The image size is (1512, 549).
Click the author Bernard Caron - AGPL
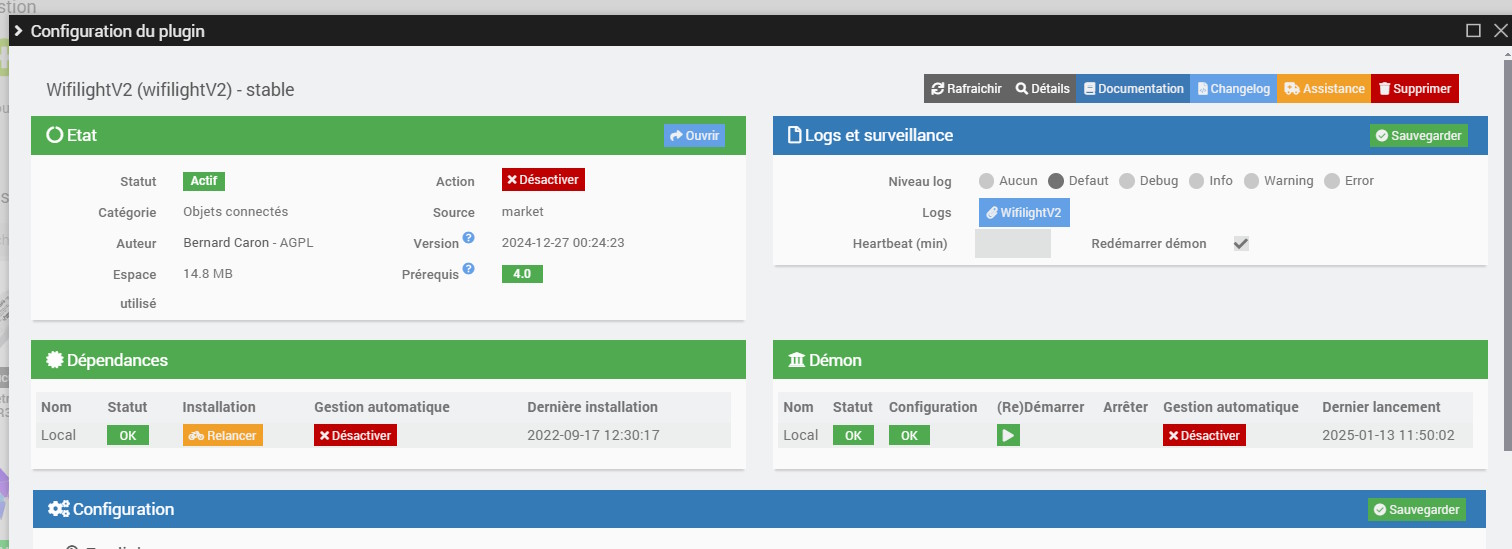pos(248,243)
